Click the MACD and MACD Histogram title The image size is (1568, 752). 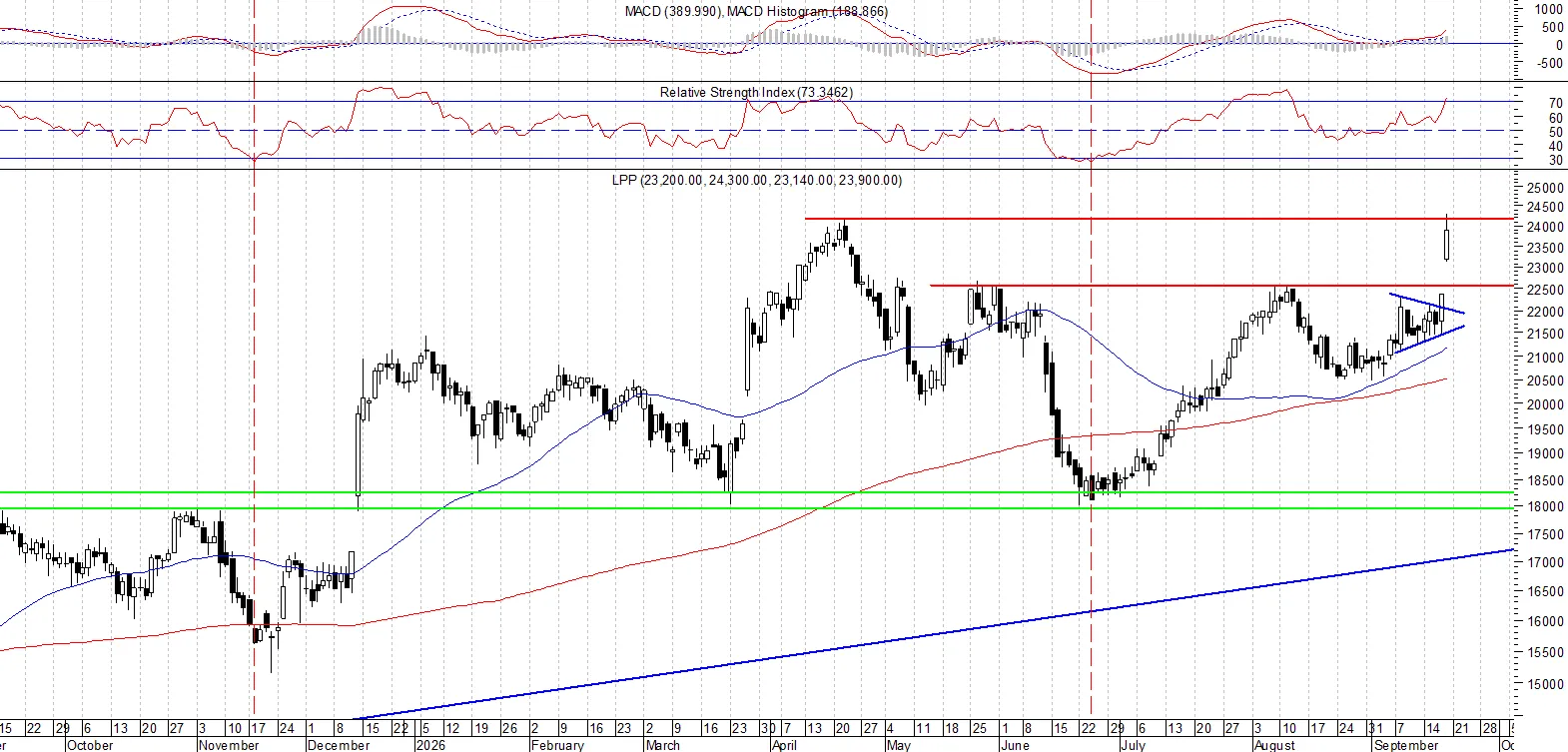[x=756, y=11]
